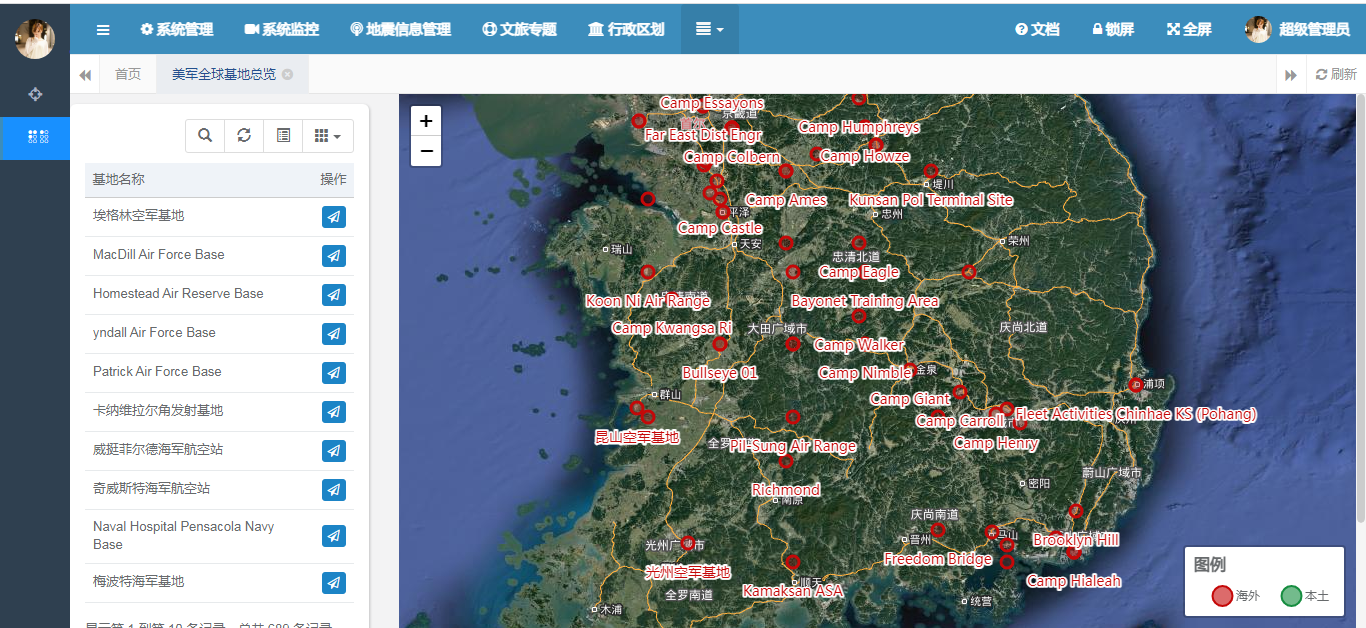Open the 地震信息管理 menu

pyautogui.click(x=400, y=29)
